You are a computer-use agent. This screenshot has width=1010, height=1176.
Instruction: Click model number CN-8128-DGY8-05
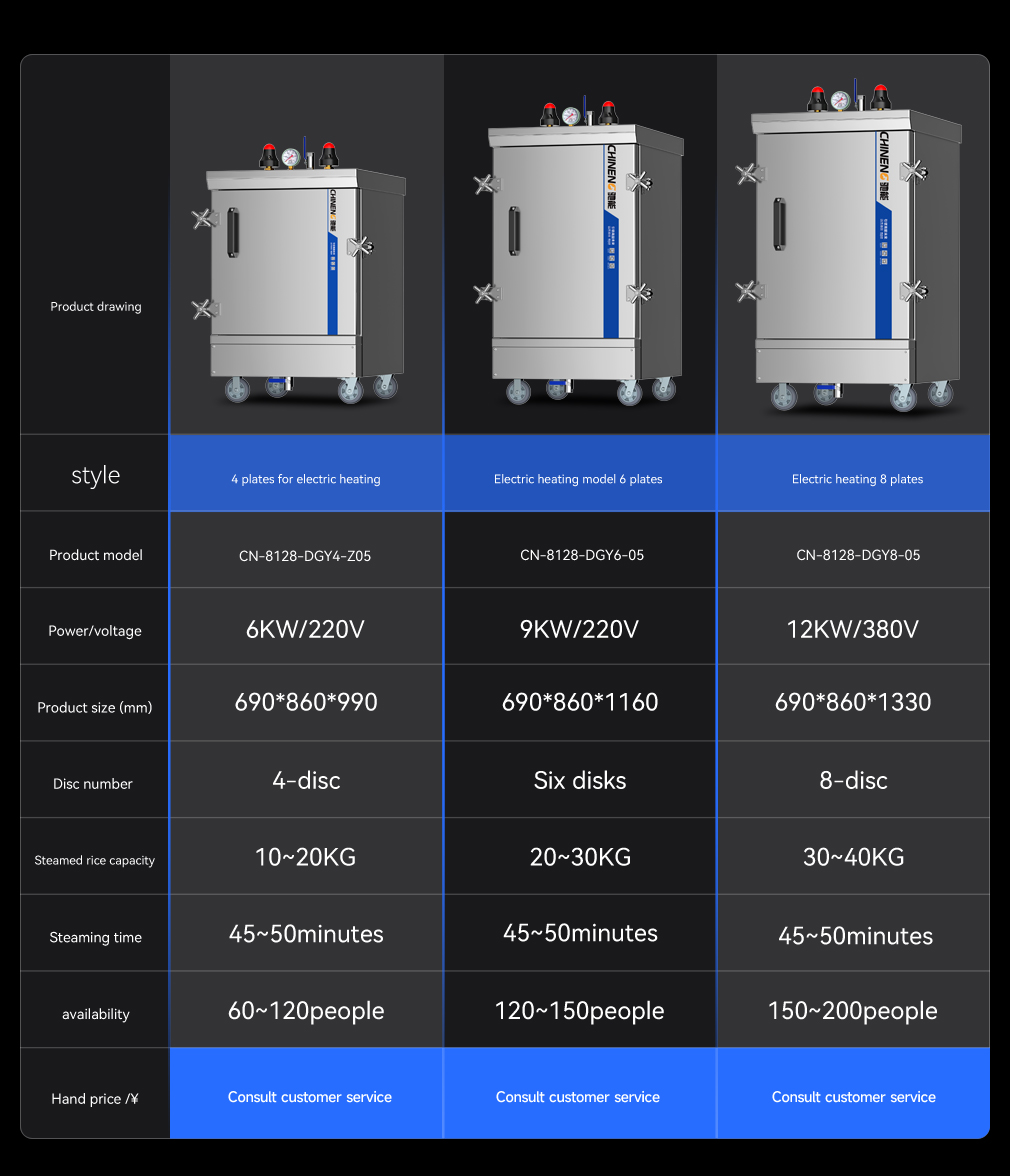858,555
